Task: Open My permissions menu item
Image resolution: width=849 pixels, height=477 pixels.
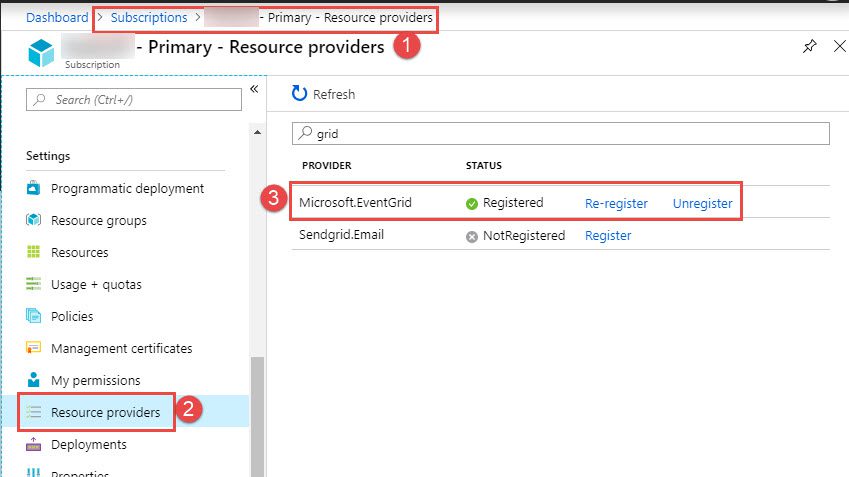Action: click(95, 380)
